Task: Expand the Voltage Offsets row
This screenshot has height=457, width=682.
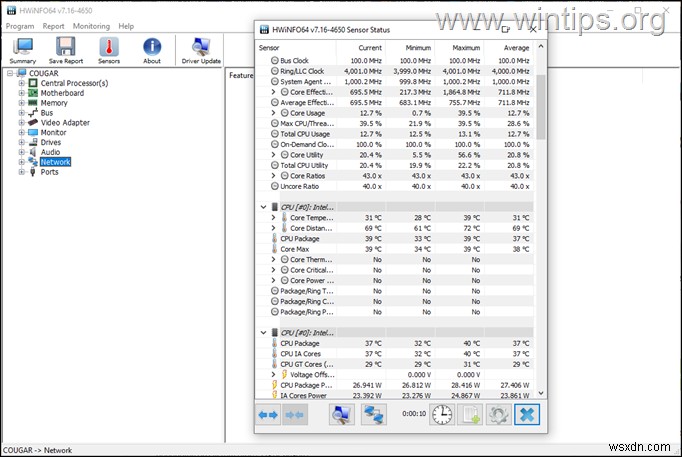Action: click(273, 374)
